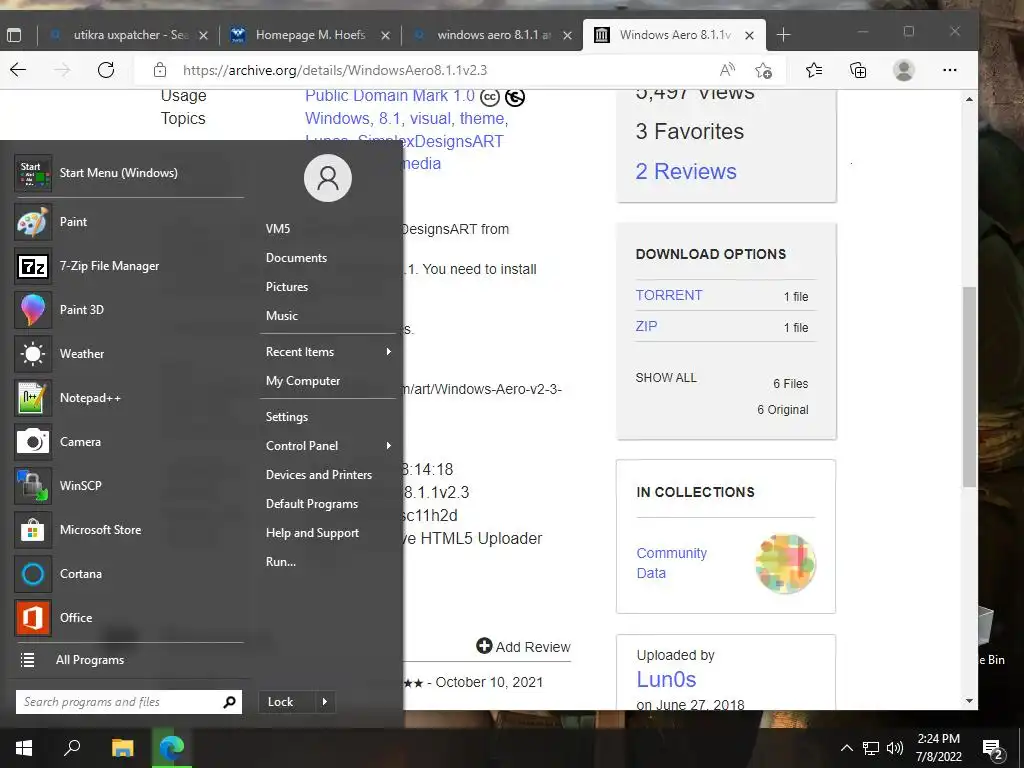Screen dimensions: 1024x768
Task: Click the Read aloud icon in address bar
Action: (x=727, y=70)
